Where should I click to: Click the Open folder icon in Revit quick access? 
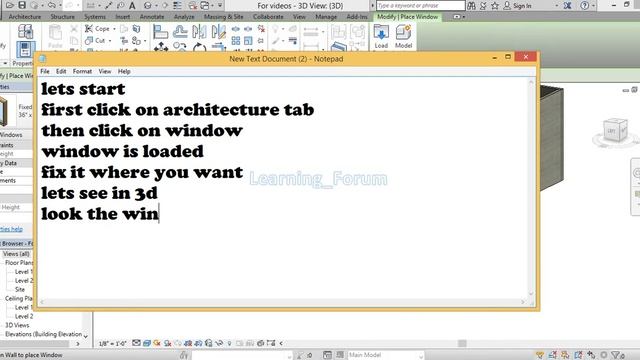pos(9,5)
